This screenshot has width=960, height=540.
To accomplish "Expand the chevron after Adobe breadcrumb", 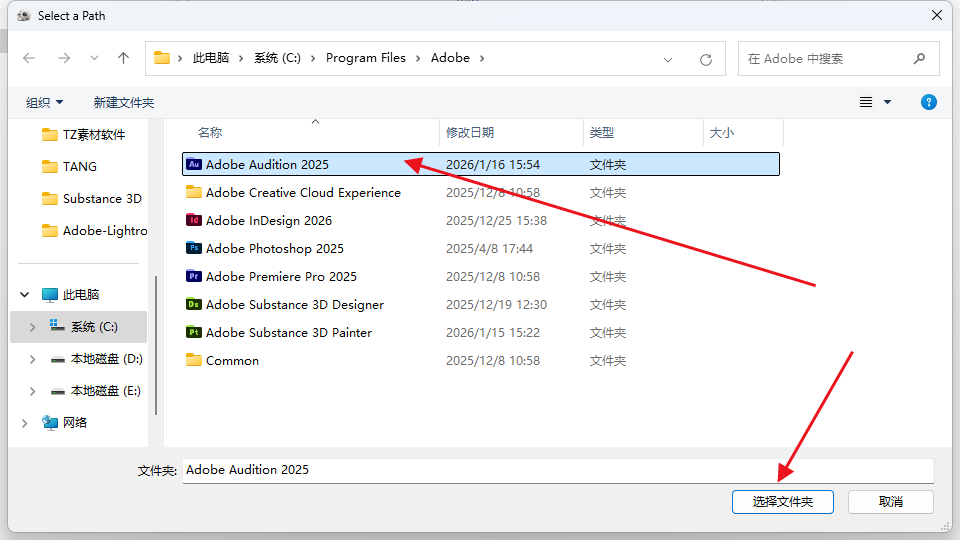I will pyautogui.click(x=482, y=58).
